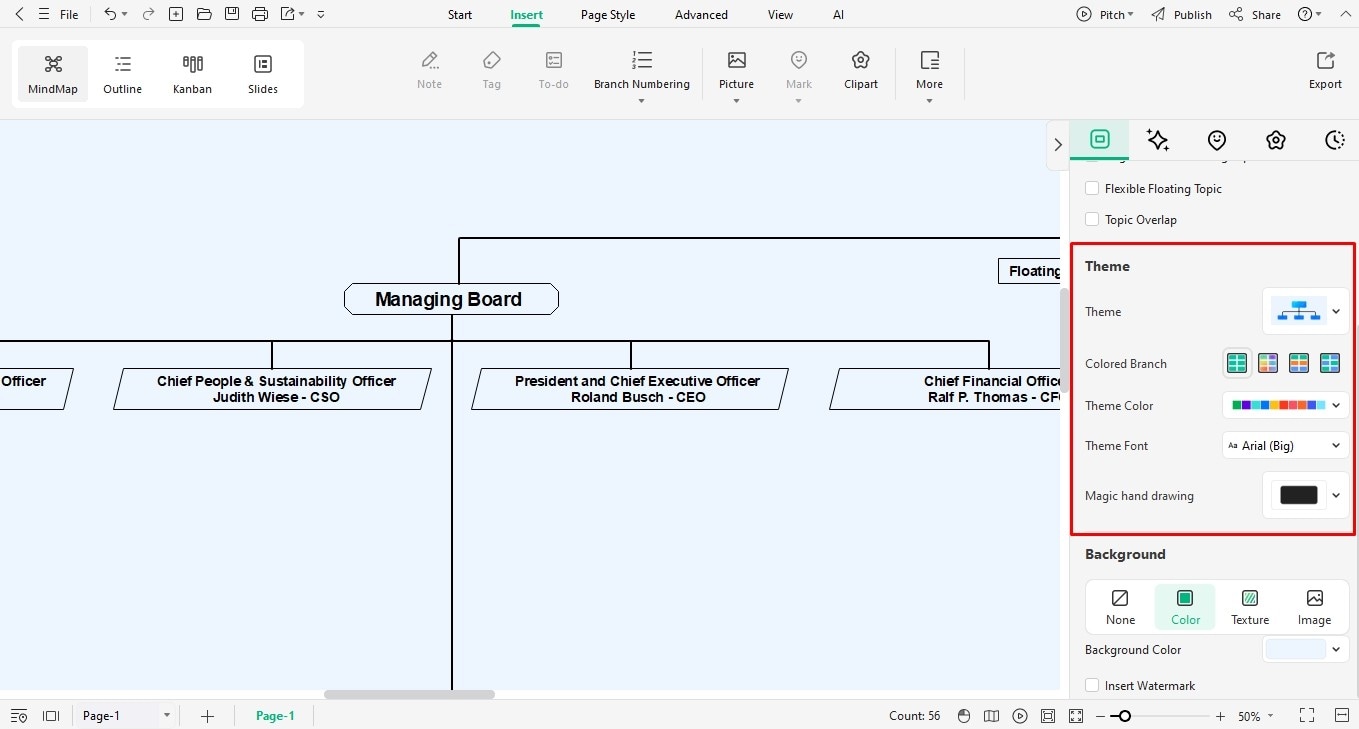Toggle Topic Overlap checkbox
The height and width of the screenshot is (729, 1359).
tap(1092, 219)
